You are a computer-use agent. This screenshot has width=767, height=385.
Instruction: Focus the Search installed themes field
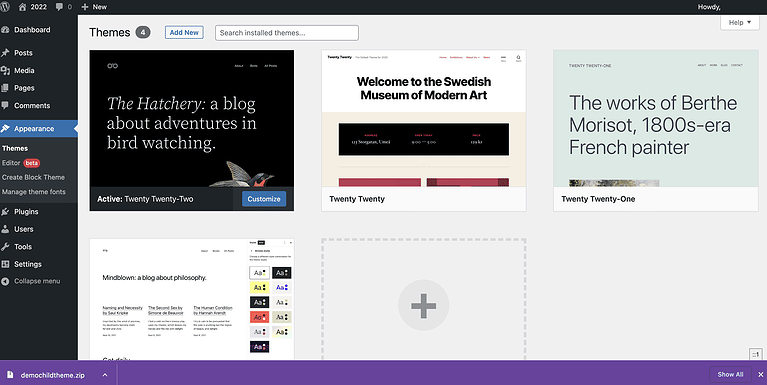pyautogui.click(x=287, y=33)
